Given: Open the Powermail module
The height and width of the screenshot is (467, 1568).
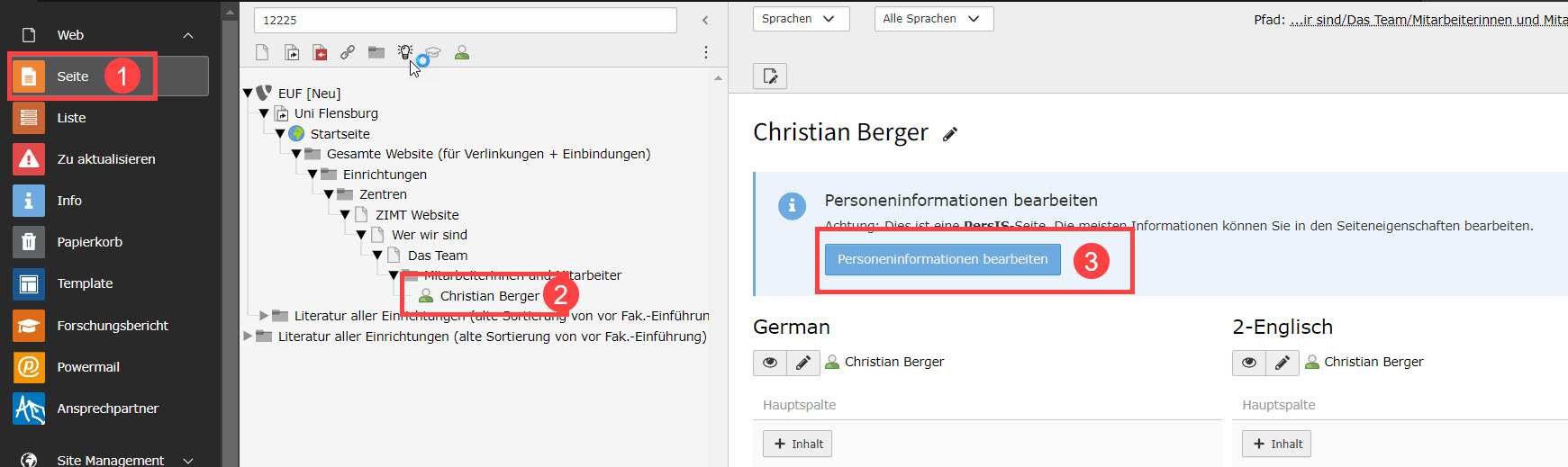Looking at the screenshot, I should pyautogui.click(x=88, y=367).
